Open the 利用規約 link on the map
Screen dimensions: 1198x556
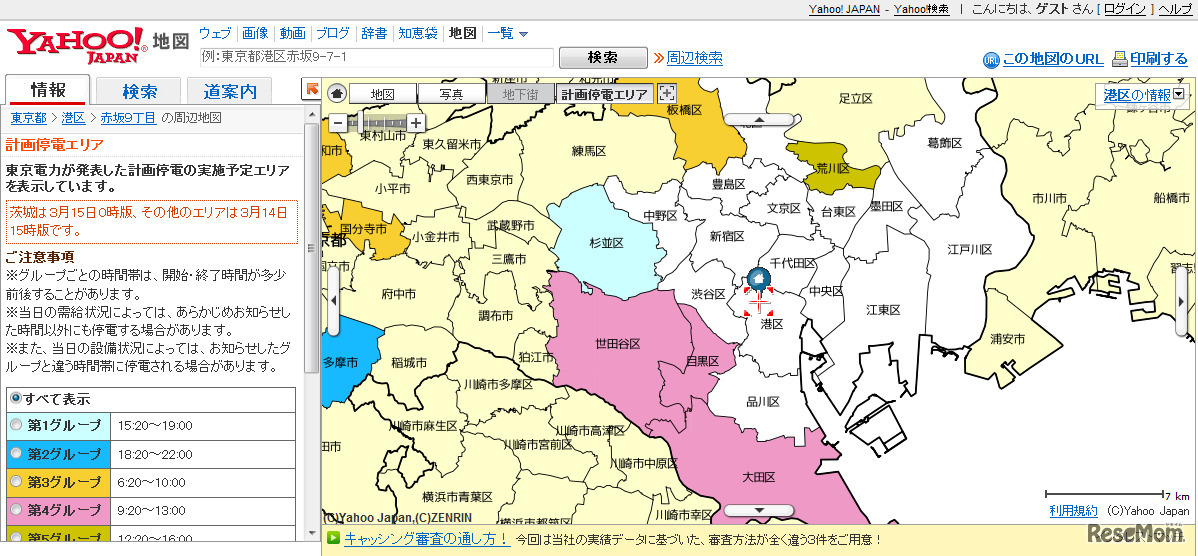click(x=1073, y=511)
